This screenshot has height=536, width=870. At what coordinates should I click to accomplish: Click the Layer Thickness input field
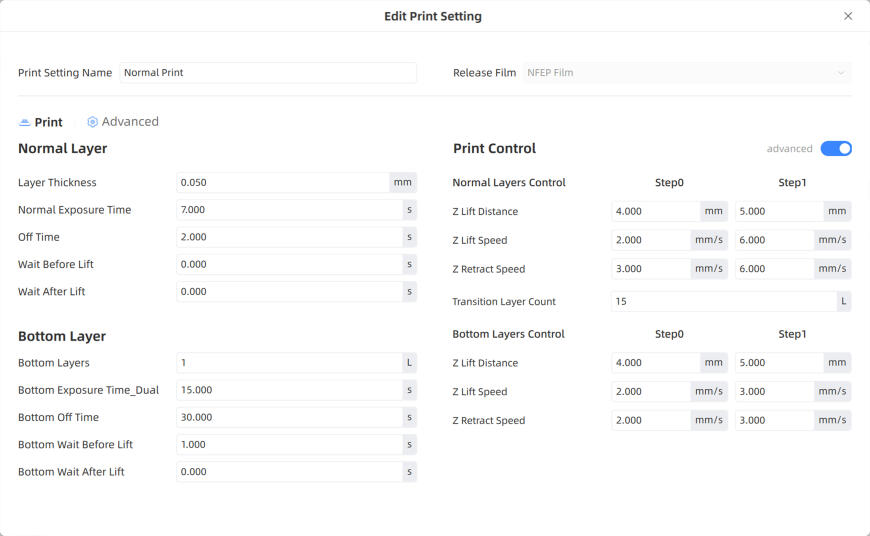(x=283, y=183)
